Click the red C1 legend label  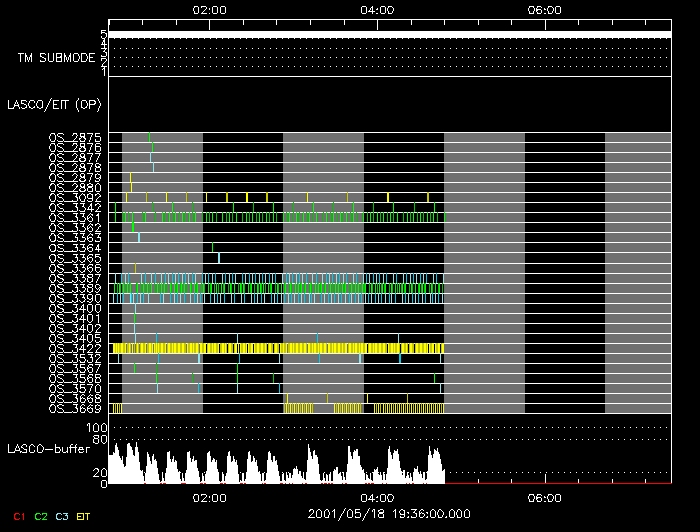17,517
